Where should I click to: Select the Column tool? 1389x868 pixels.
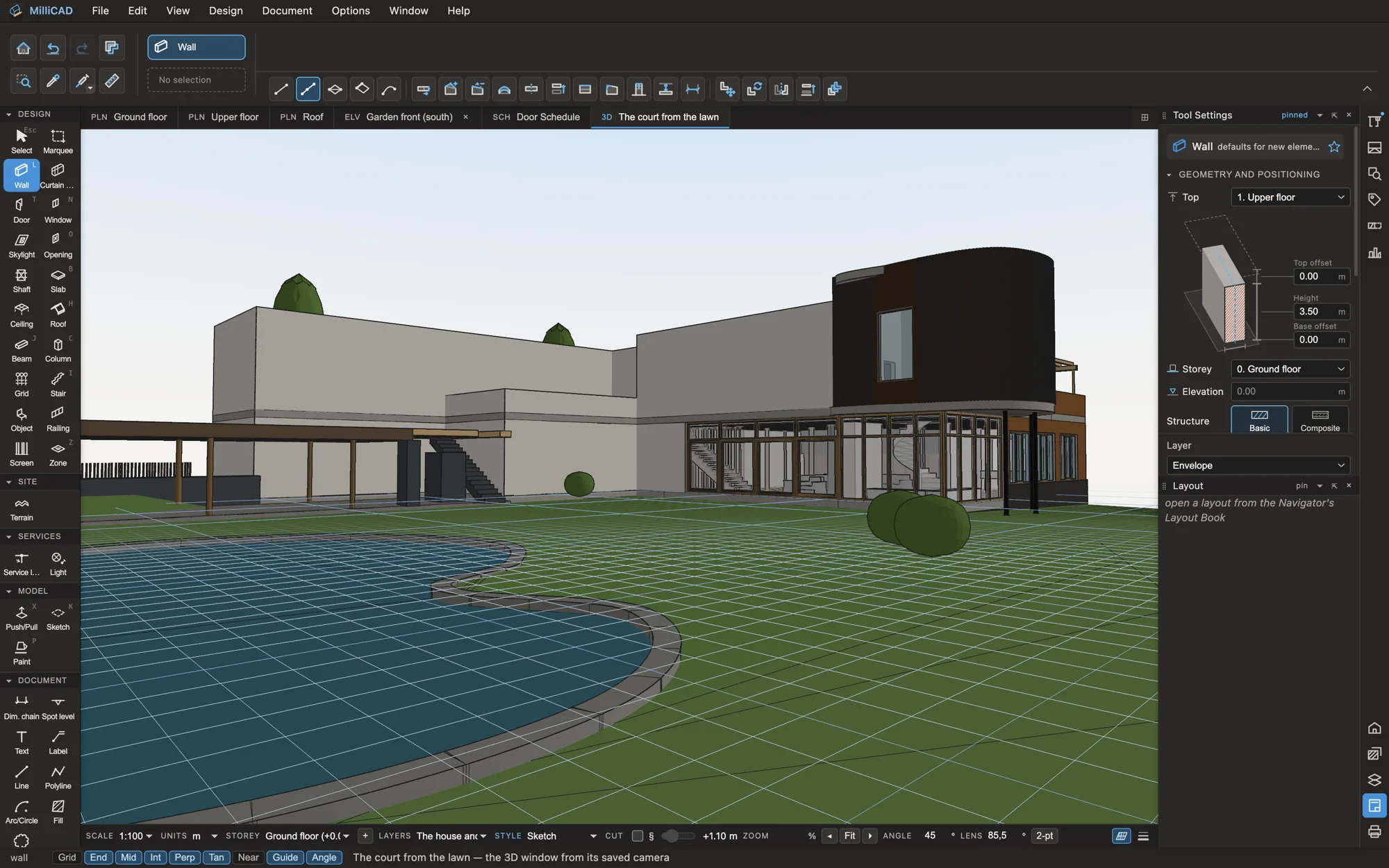[58, 349]
